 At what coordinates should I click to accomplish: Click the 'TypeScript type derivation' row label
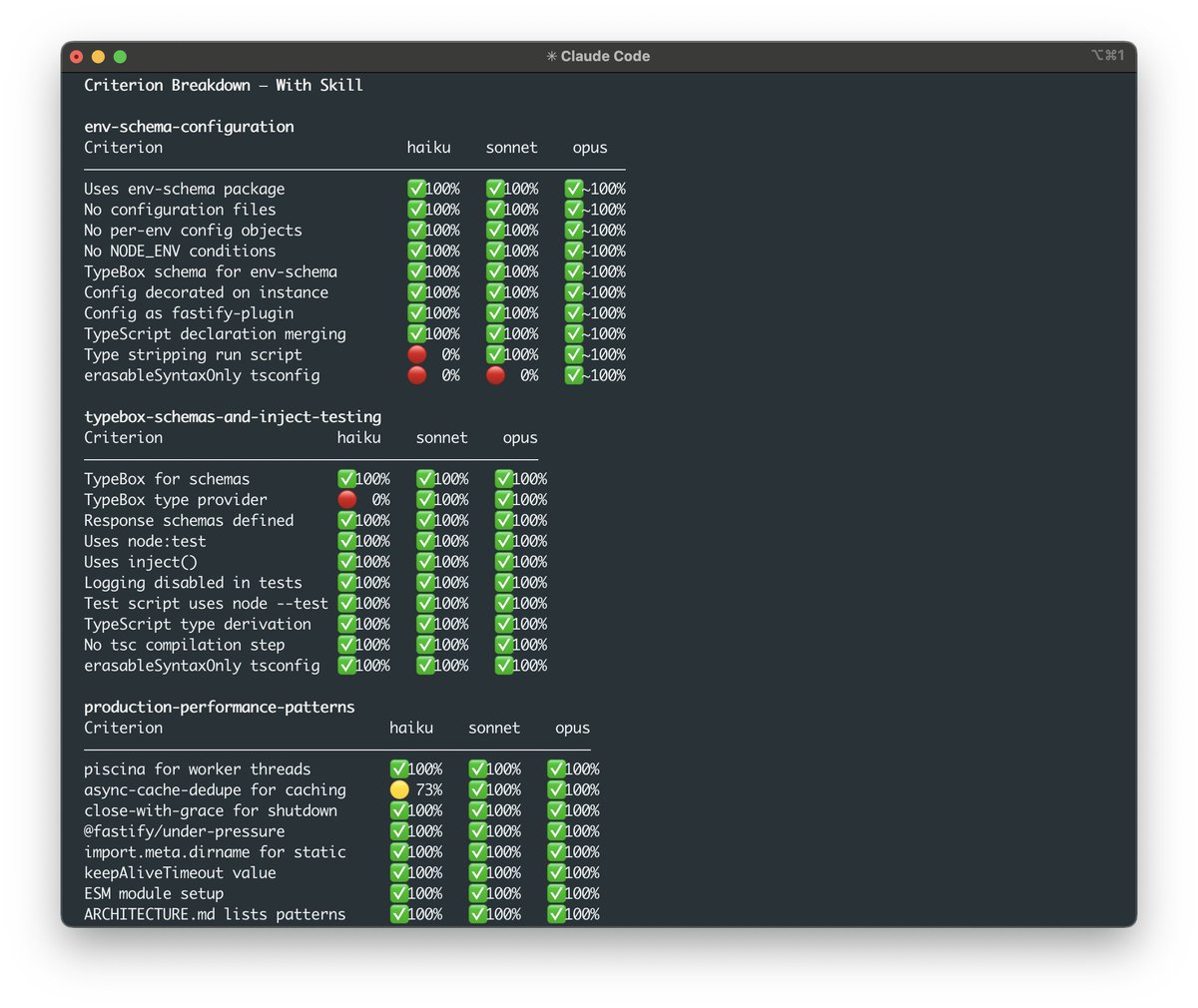[x=198, y=625]
